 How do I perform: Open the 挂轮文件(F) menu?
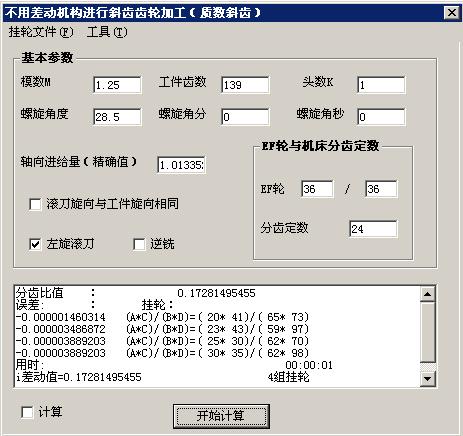[41, 32]
